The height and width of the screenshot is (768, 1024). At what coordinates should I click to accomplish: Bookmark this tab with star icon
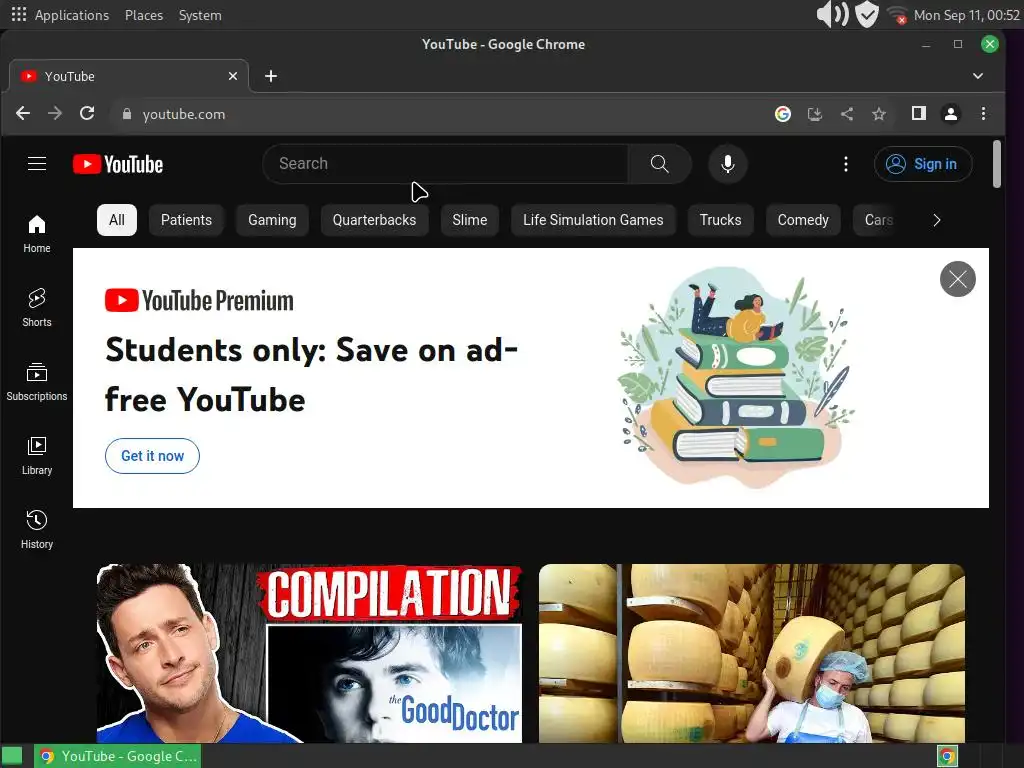[x=879, y=114]
